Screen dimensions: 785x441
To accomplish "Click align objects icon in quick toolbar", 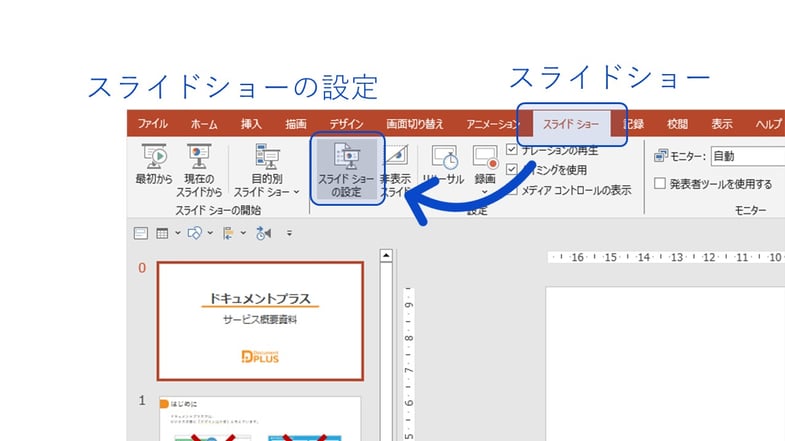I will [228, 233].
